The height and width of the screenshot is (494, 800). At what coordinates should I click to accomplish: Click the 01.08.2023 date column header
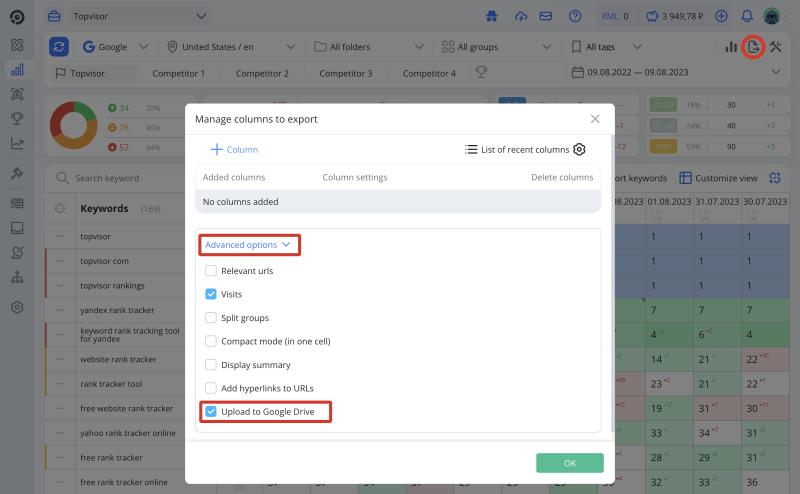coord(669,202)
